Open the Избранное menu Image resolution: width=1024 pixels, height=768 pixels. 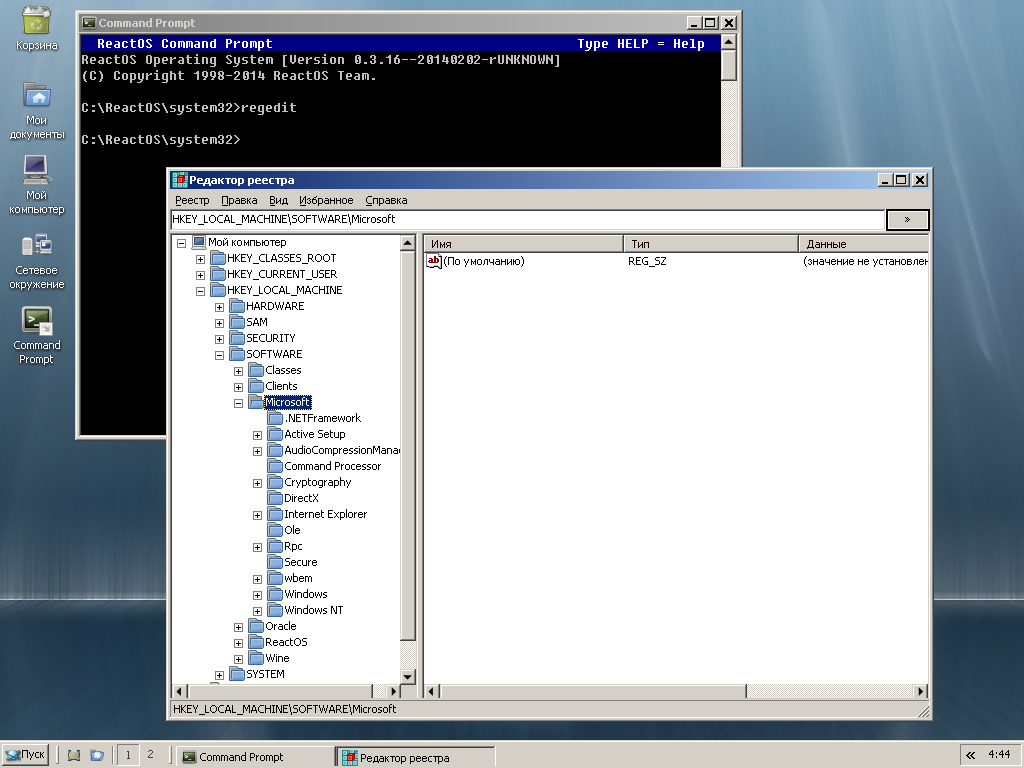pos(326,200)
